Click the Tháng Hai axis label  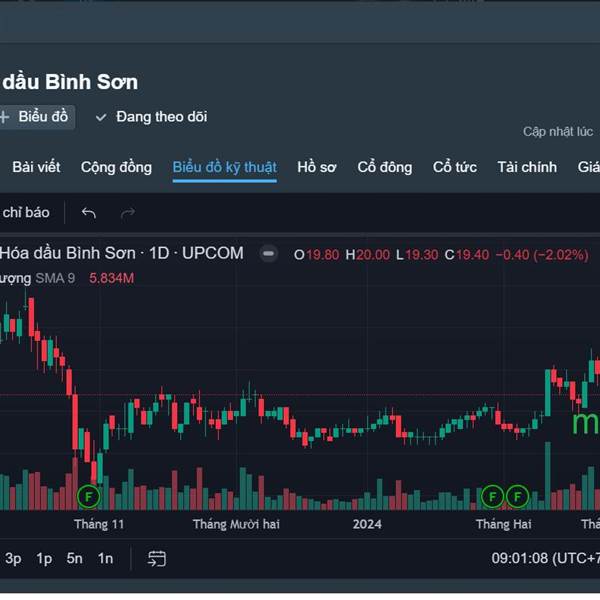click(x=504, y=524)
